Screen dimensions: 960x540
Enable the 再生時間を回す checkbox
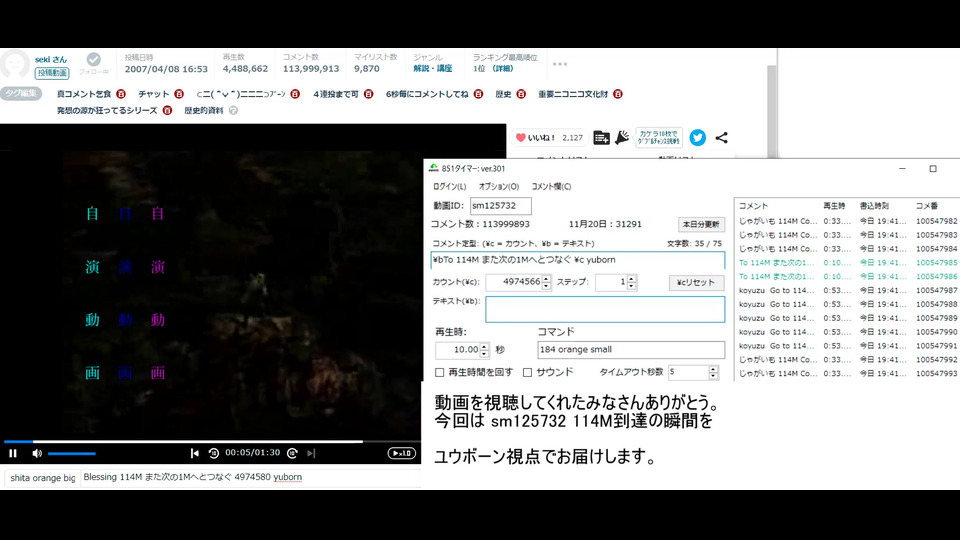440,372
